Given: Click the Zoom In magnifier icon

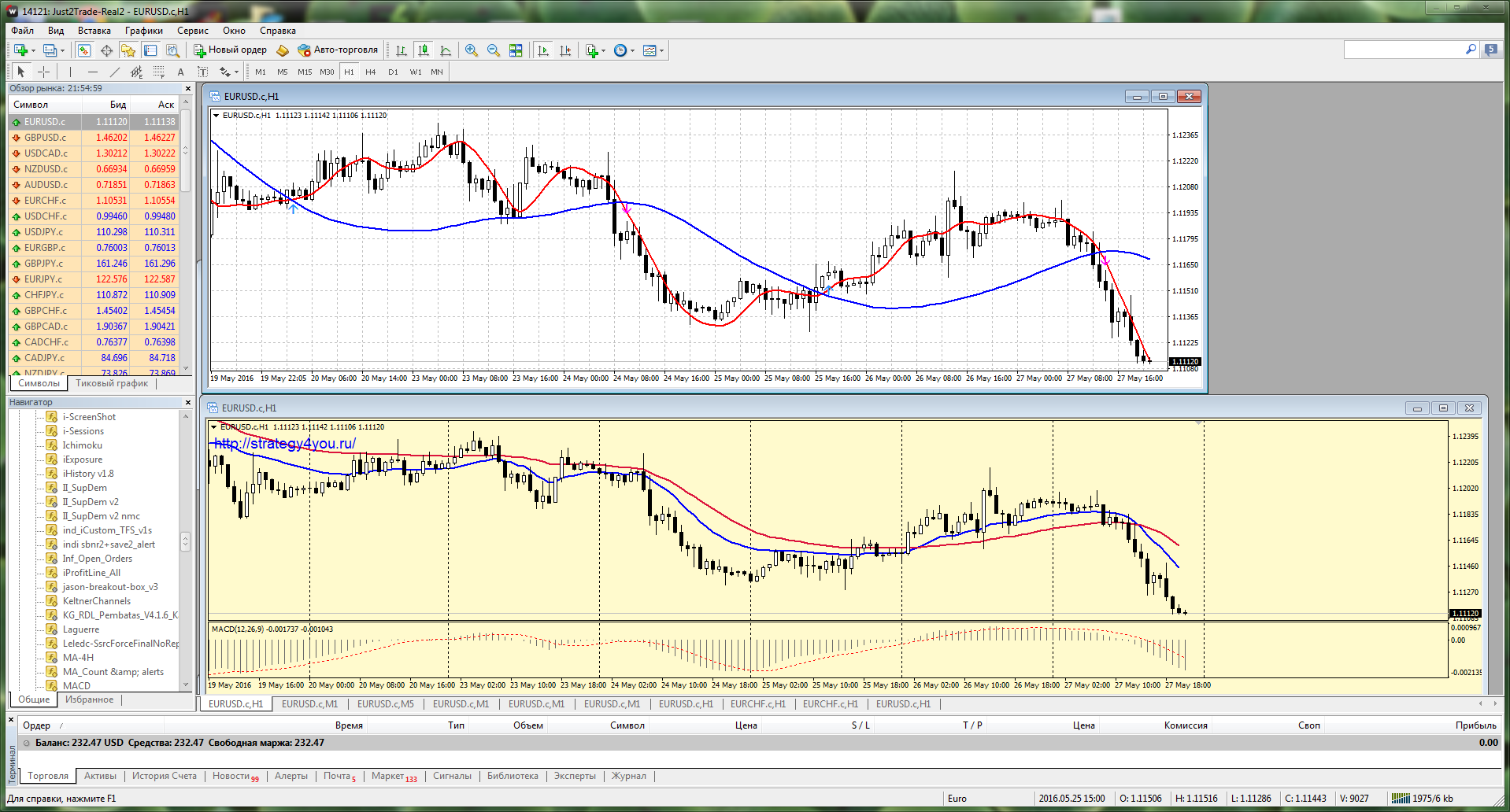Looking at the screenshot, I should [x=471, y=50].
